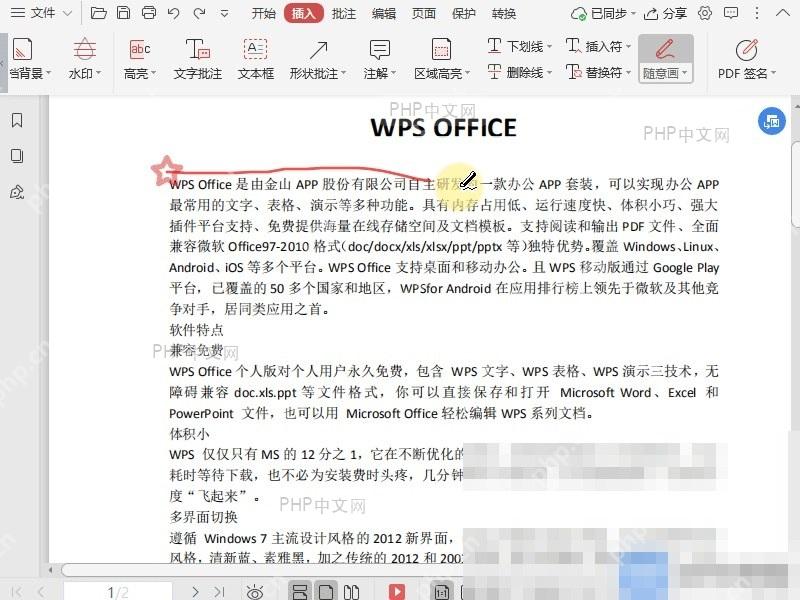Click the 多界面切换 heading text
The image size is (800, 600).
click(x=204, y=517)
